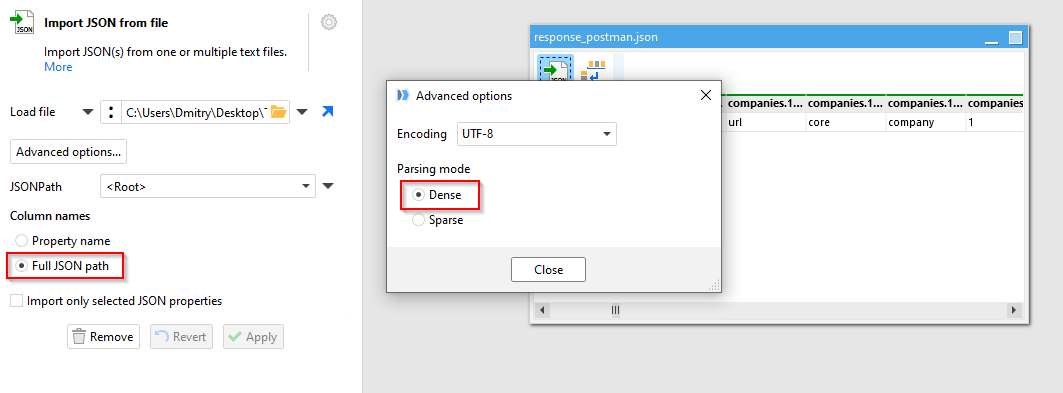Select Property name for column names

pos(62,241)
